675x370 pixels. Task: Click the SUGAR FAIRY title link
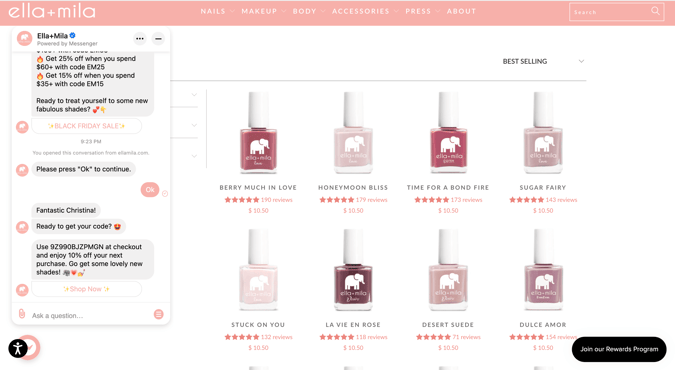543,187
